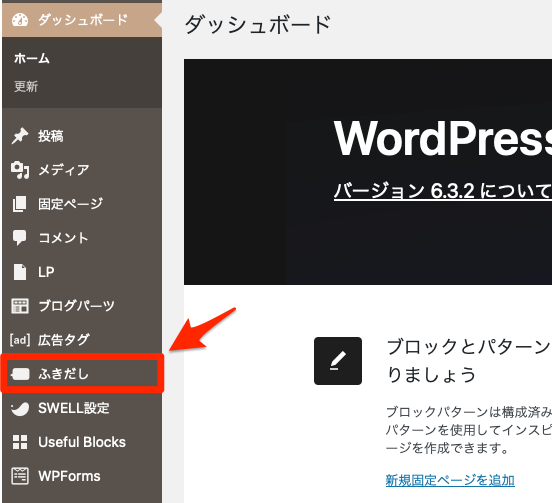The image size is (552, 503).
Task: Click the WPForms form icon
Action: click(x=20, y=476)
